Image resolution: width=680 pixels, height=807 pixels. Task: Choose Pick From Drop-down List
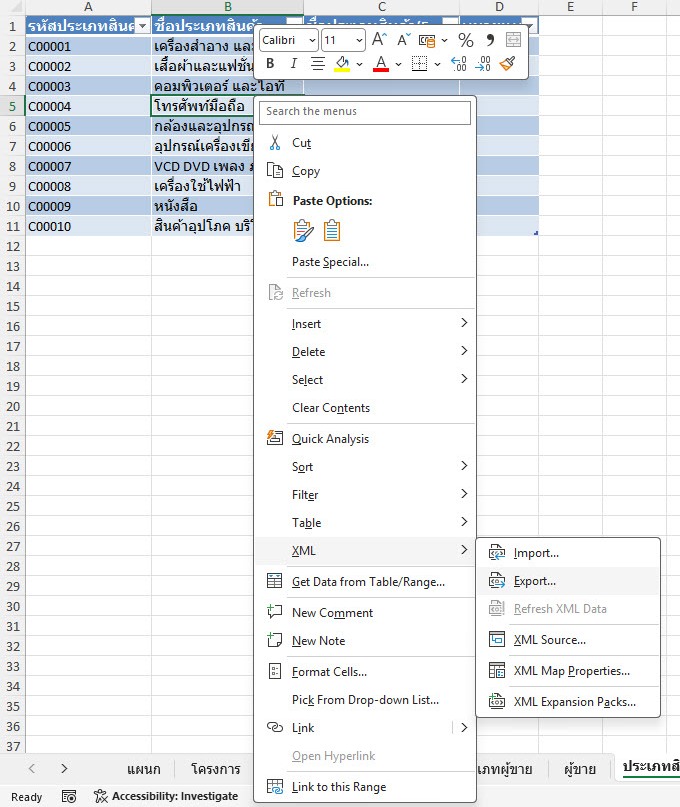[365, 699]
